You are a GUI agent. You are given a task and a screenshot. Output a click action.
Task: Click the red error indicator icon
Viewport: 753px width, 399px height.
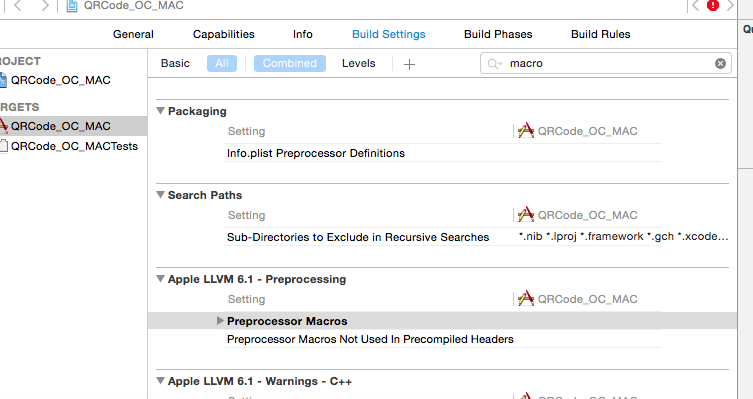(713, 5)
